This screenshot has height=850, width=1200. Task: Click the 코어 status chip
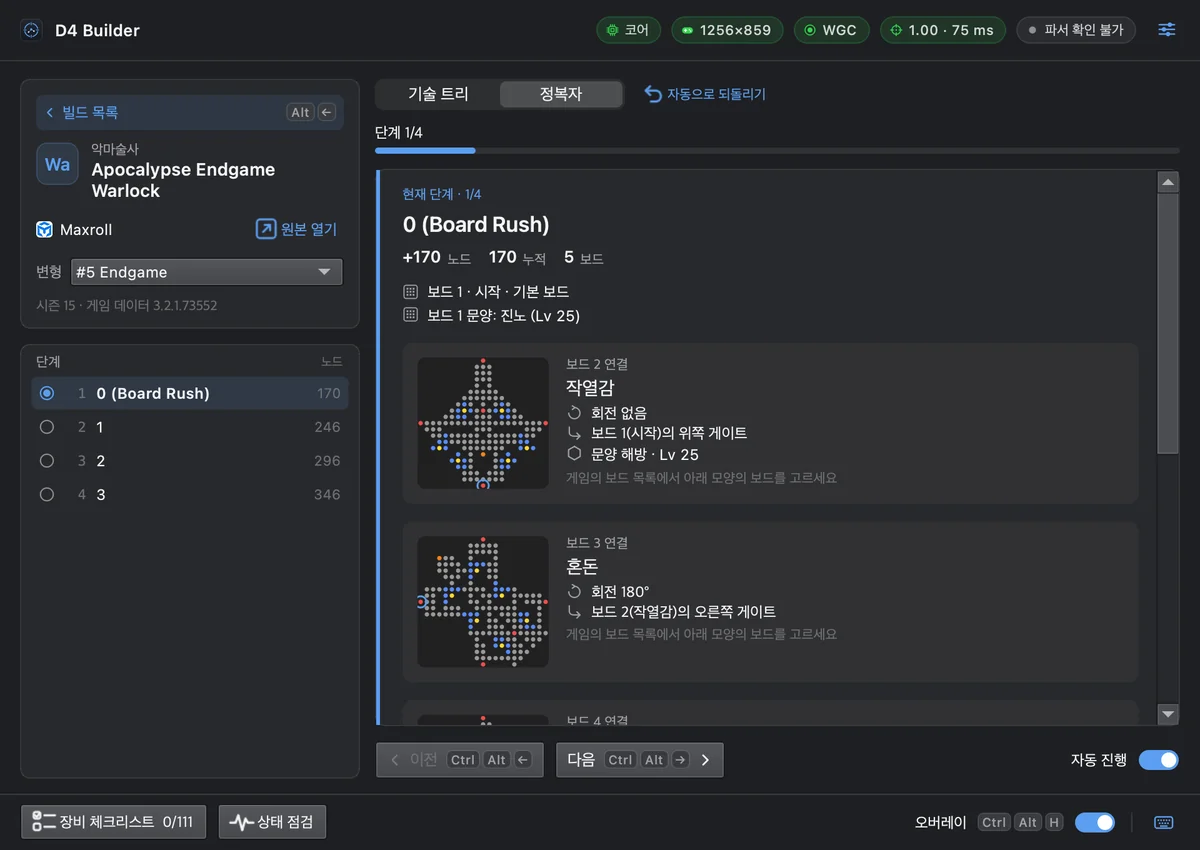(628, 30)
